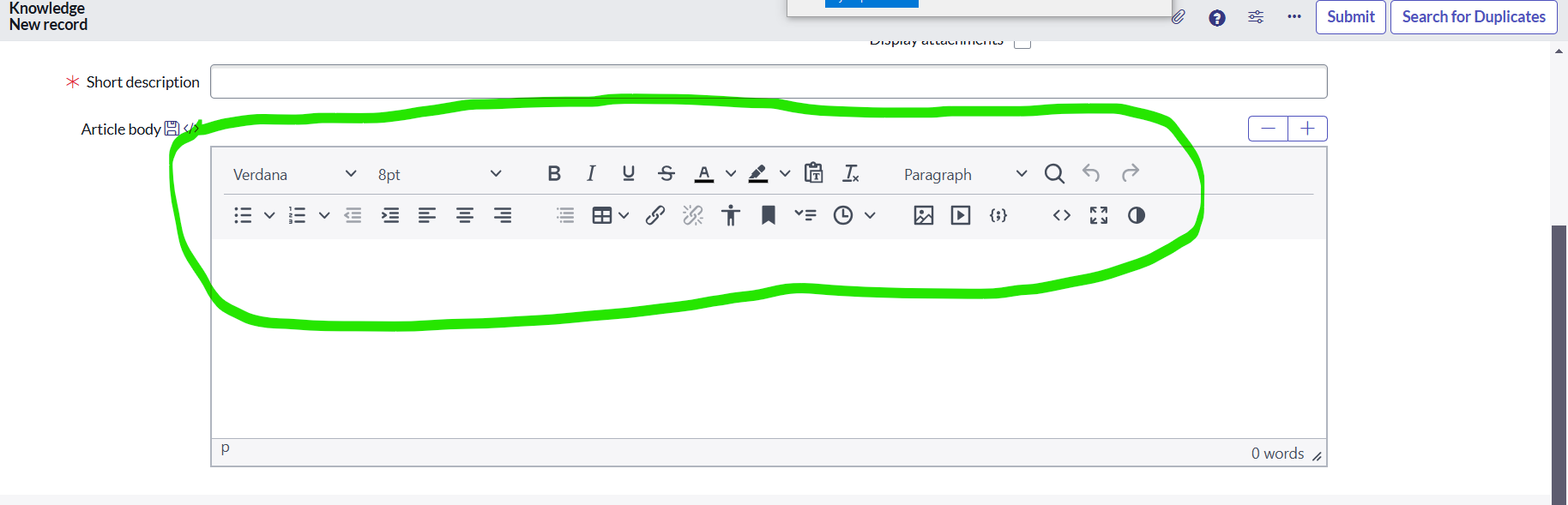Click the Submit button
Viewport: 1568px width, 505px height.
click(x=1351, y=17)
